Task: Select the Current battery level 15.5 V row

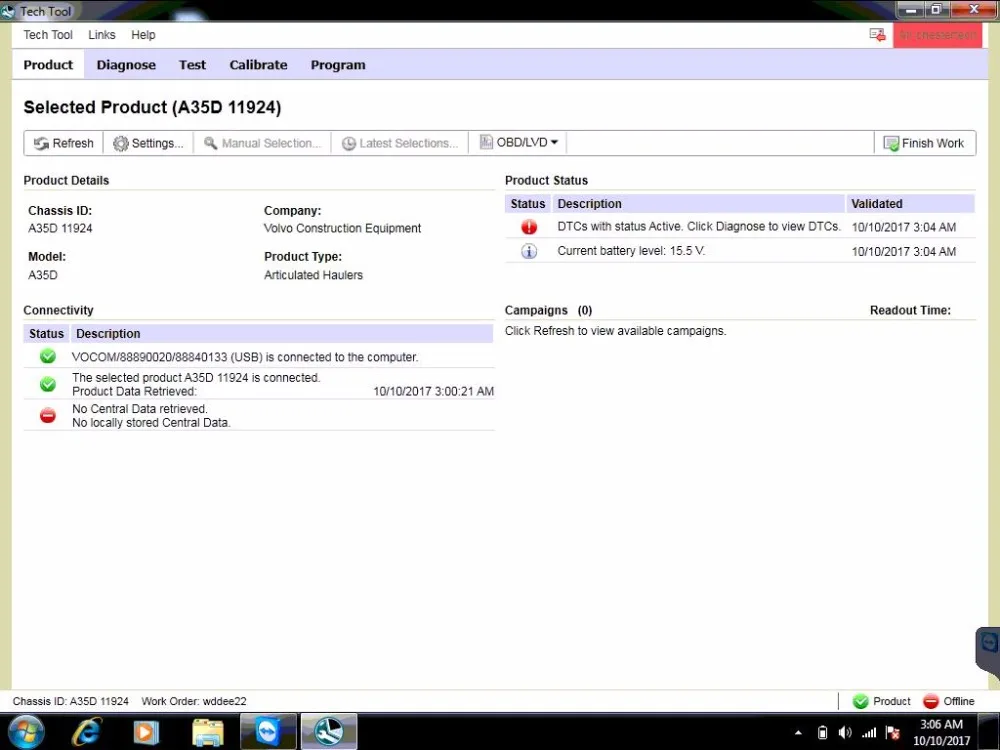Action: [740, 251]
